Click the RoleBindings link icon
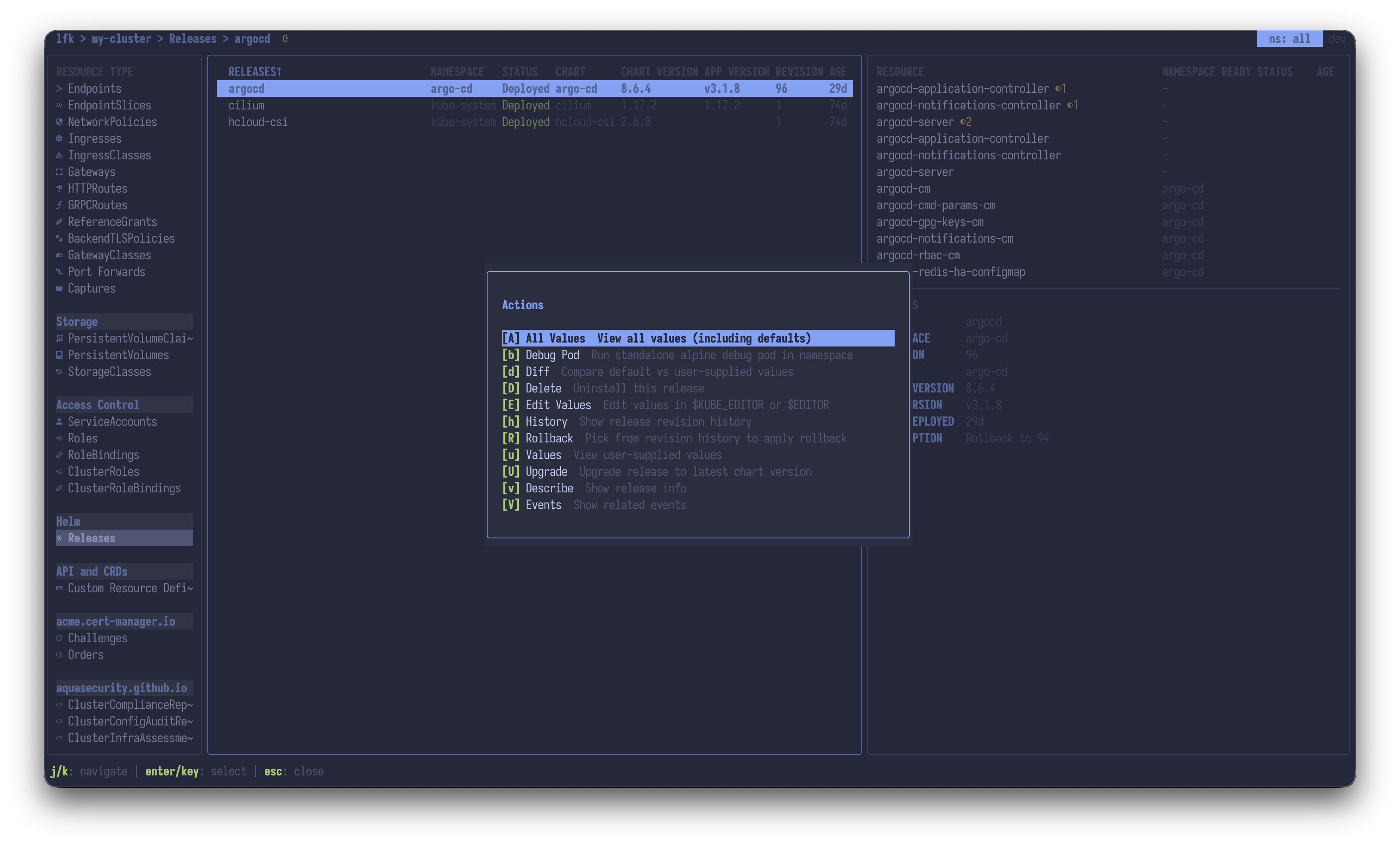This screenshot has width=1400, height=846. click(59, 455)
